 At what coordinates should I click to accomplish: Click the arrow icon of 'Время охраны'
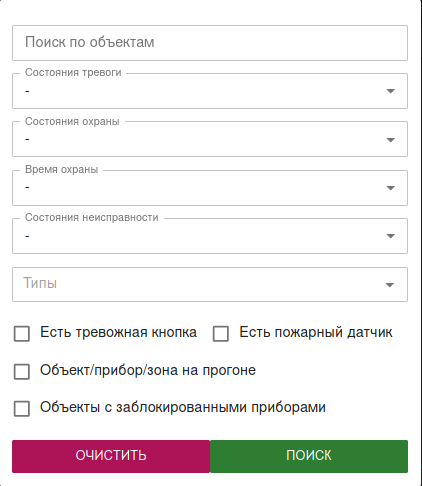[x=390, y=188]
